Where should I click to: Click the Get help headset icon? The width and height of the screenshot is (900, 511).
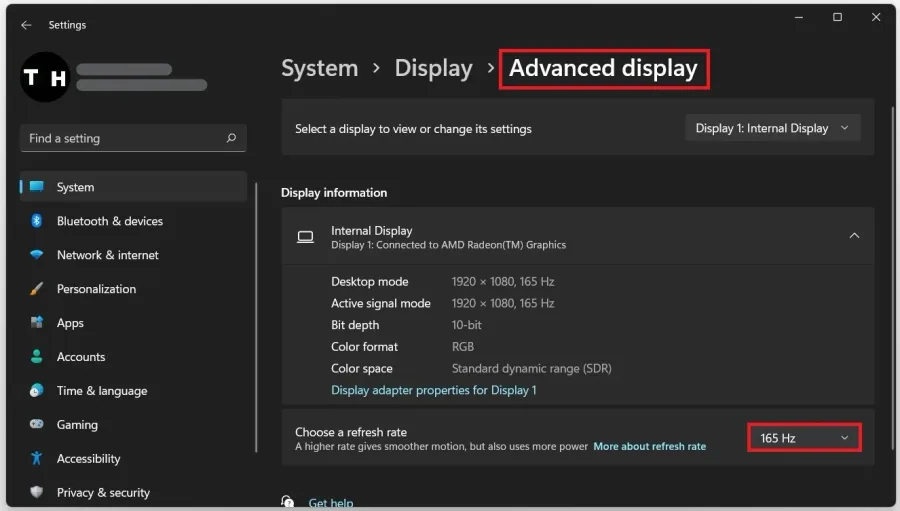pos(288,501)
